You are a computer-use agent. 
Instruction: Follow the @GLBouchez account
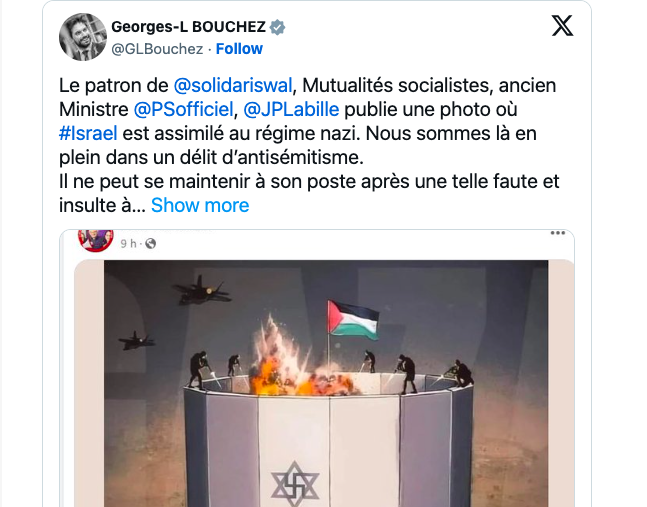239,49
